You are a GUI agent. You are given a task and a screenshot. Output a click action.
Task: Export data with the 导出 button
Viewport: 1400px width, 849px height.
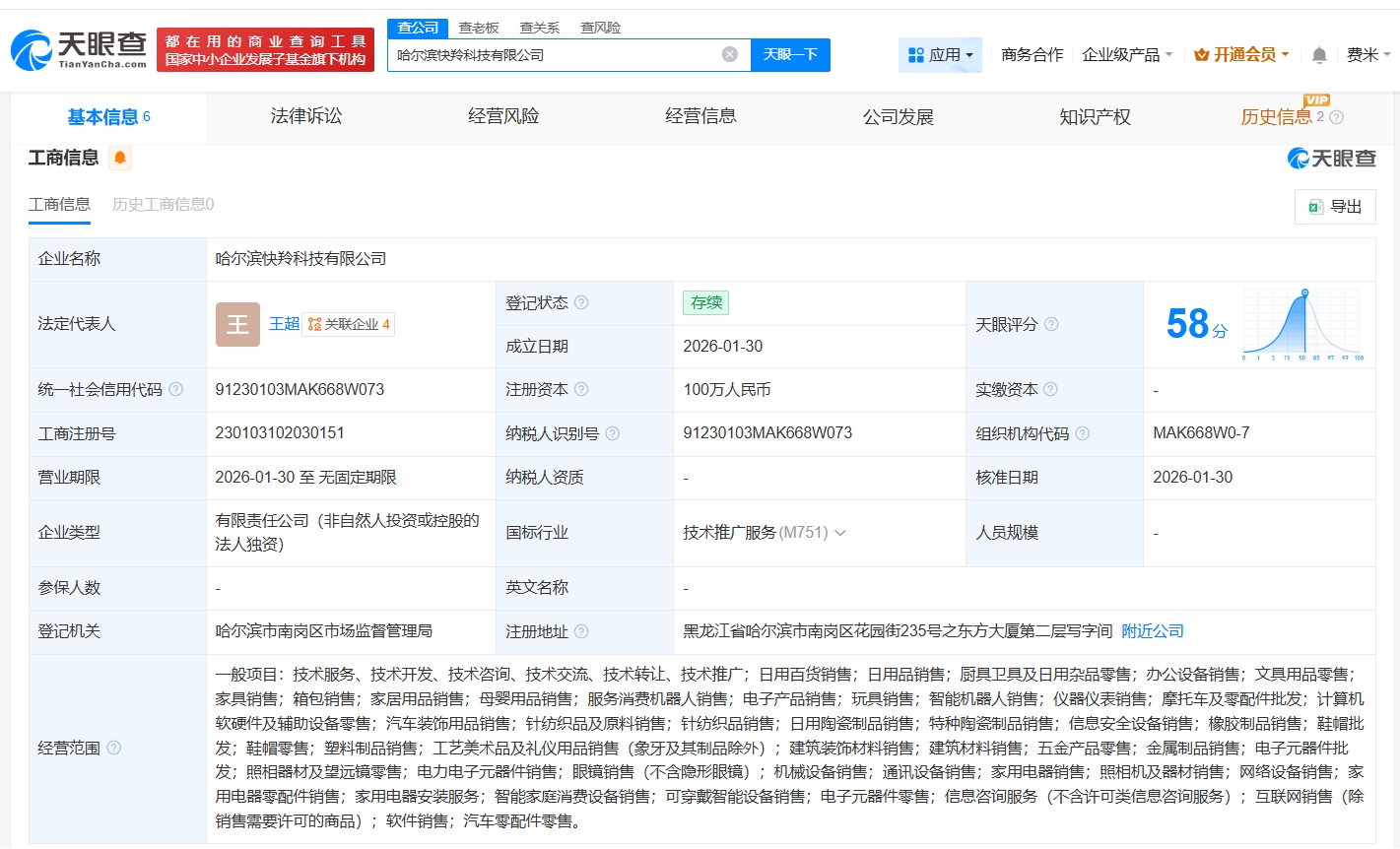click(x=1335, y=207)
